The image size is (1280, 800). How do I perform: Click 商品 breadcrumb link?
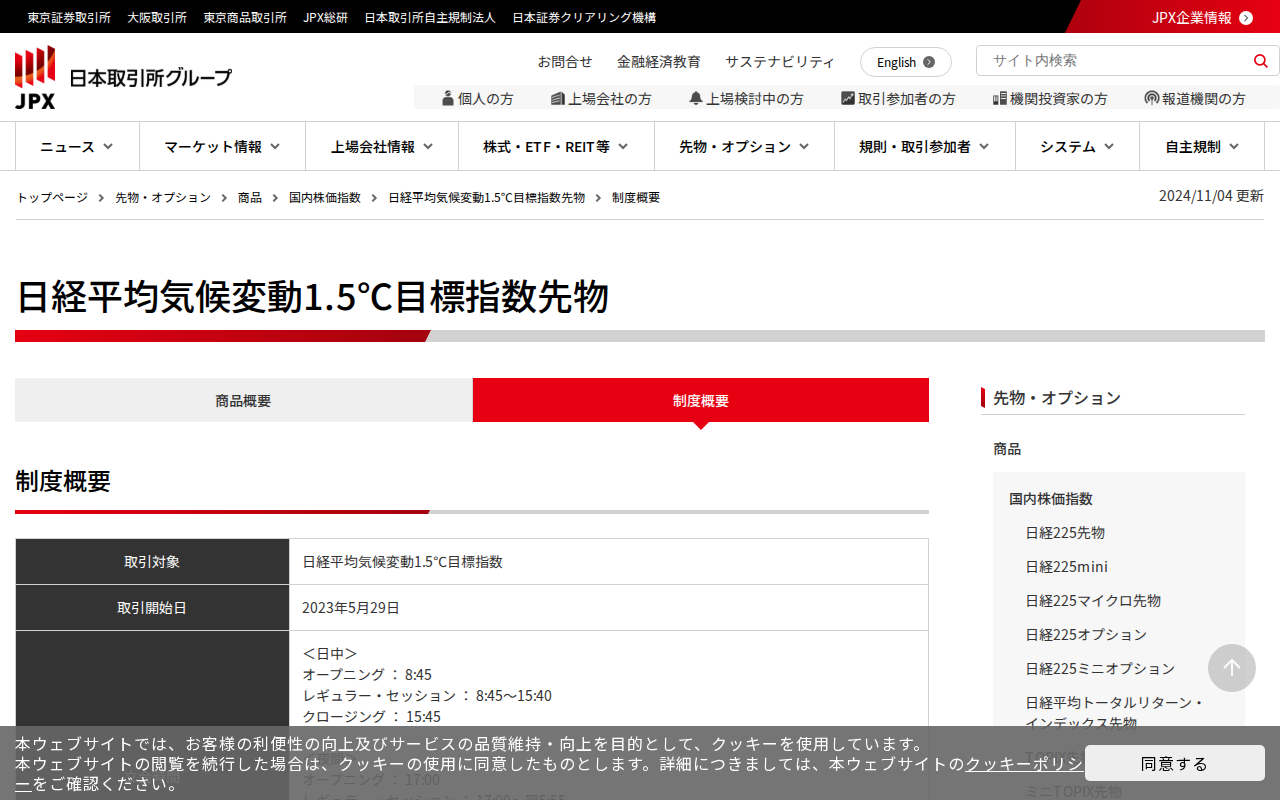click(250, 197)
